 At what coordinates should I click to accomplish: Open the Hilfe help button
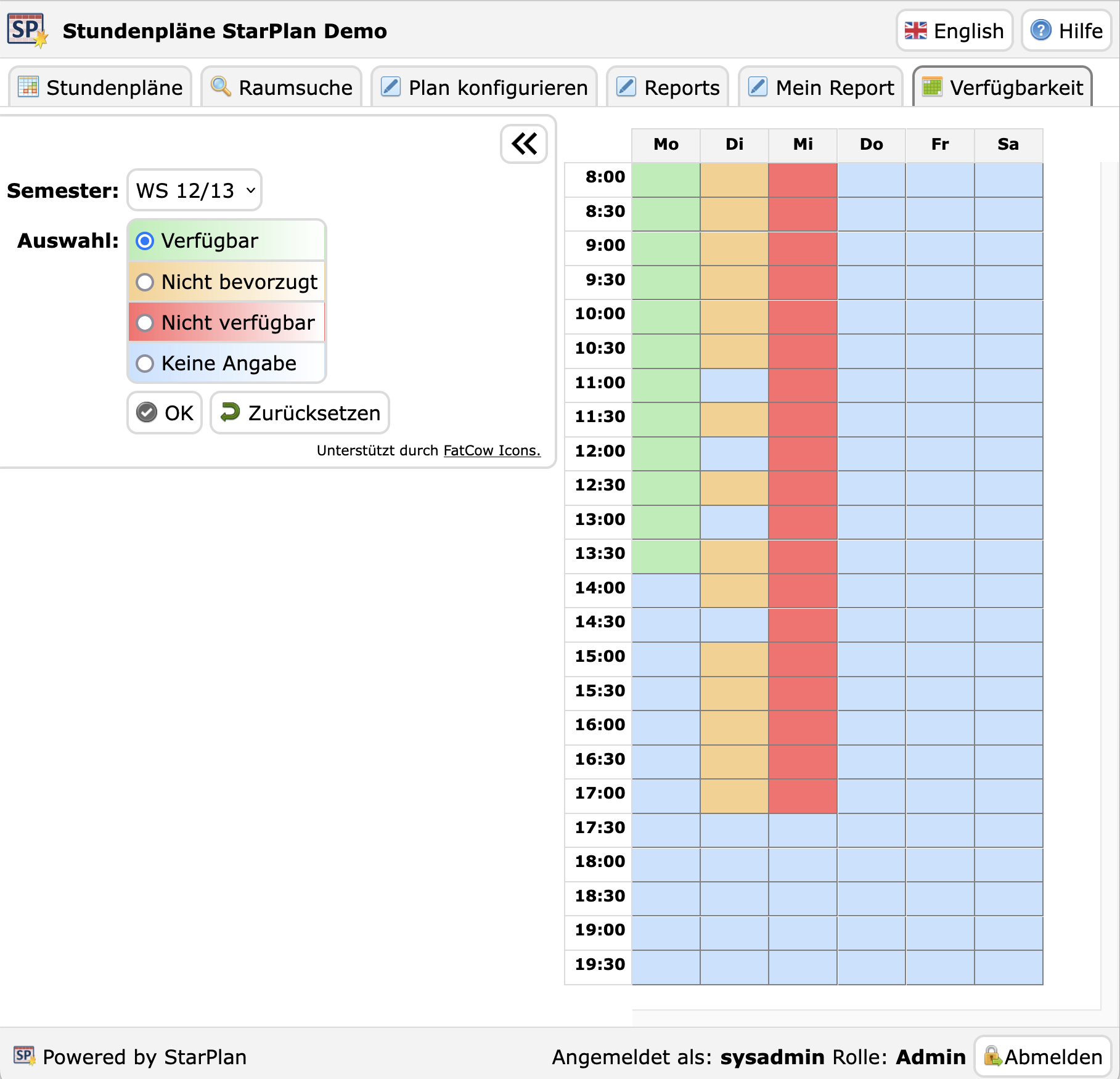(1066, 31)
